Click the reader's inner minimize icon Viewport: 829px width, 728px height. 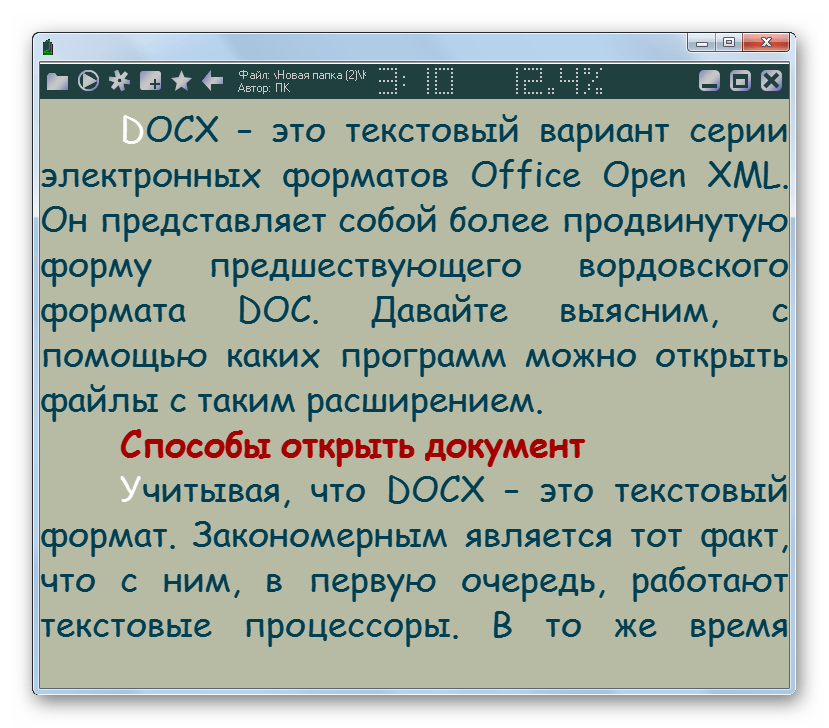click(709, 82)
